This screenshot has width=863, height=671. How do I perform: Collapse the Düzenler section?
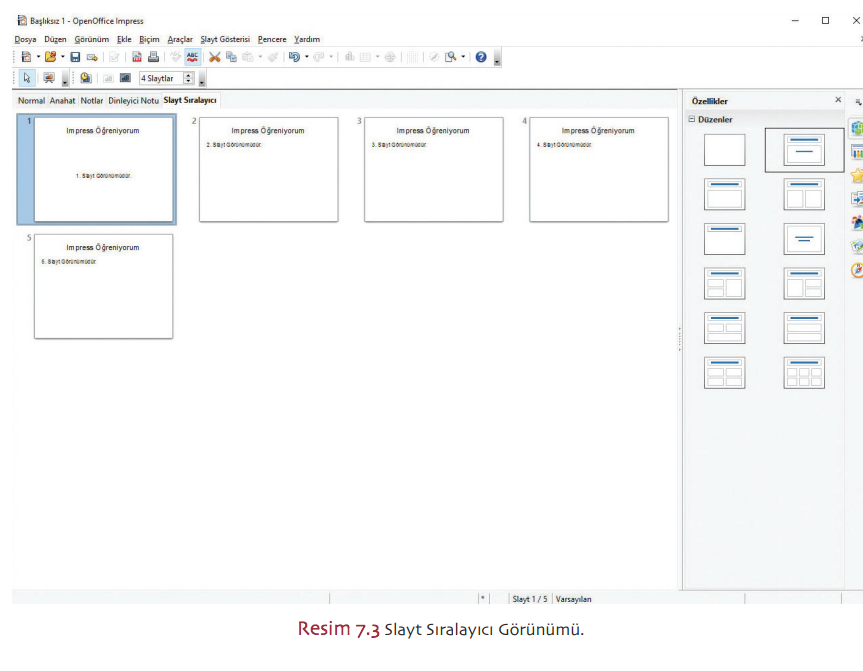691,120
